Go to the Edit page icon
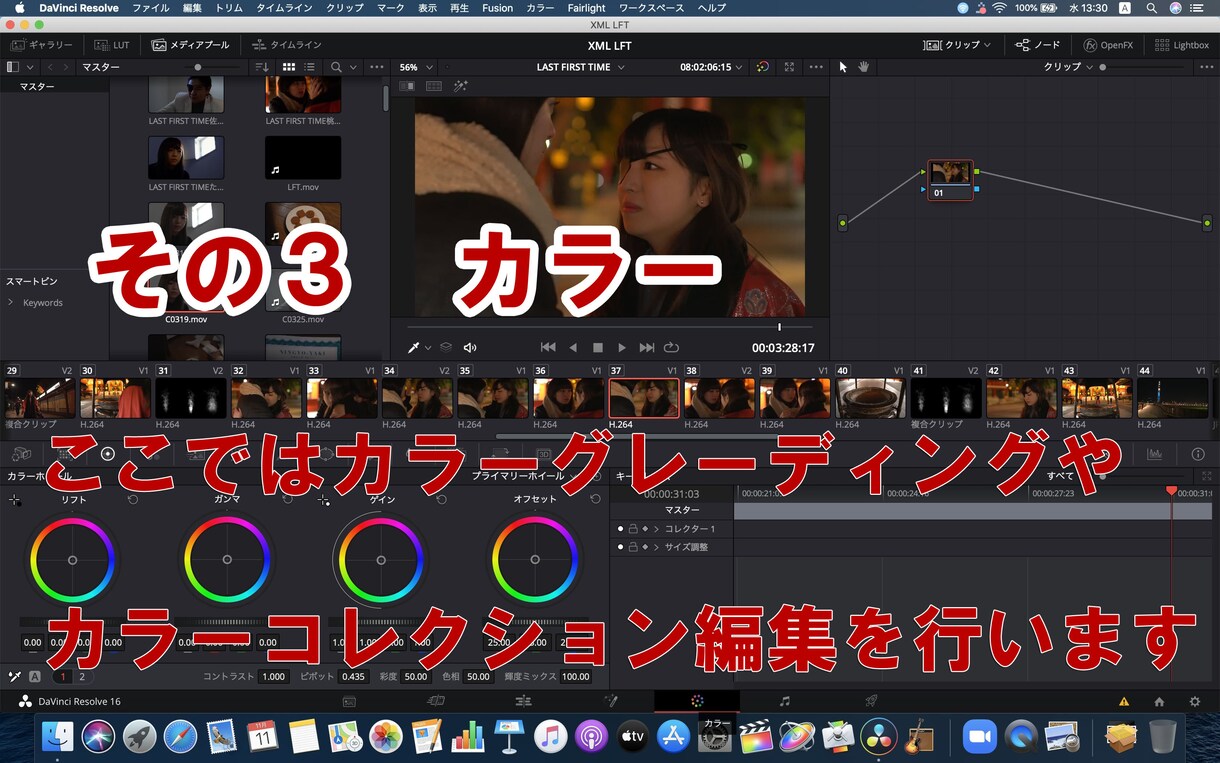 [523, 701]
